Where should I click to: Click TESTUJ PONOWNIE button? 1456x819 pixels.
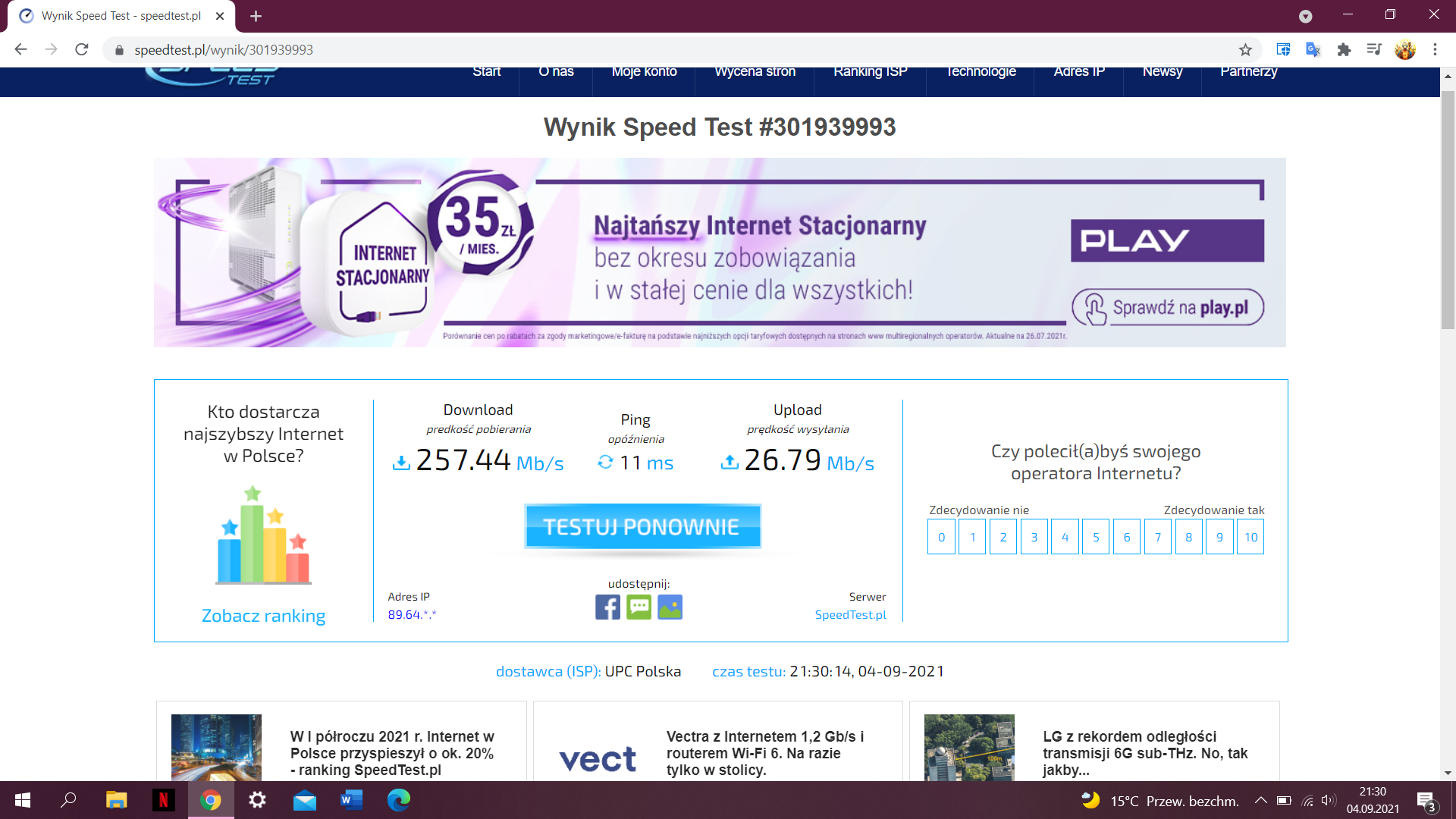(642, 526)
